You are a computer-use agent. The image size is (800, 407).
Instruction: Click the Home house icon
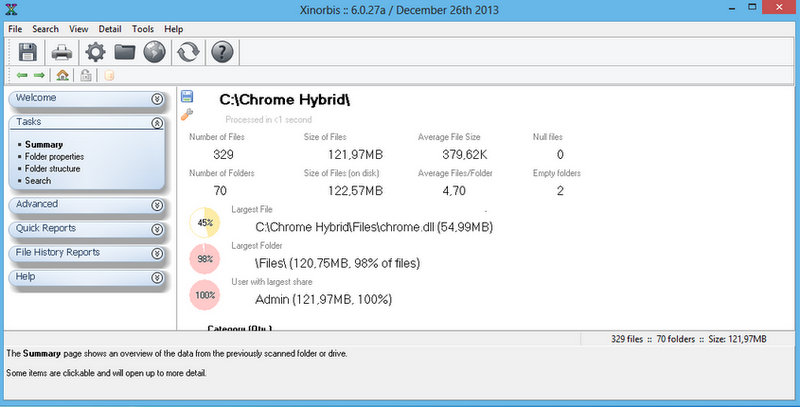tap(62, 75)
